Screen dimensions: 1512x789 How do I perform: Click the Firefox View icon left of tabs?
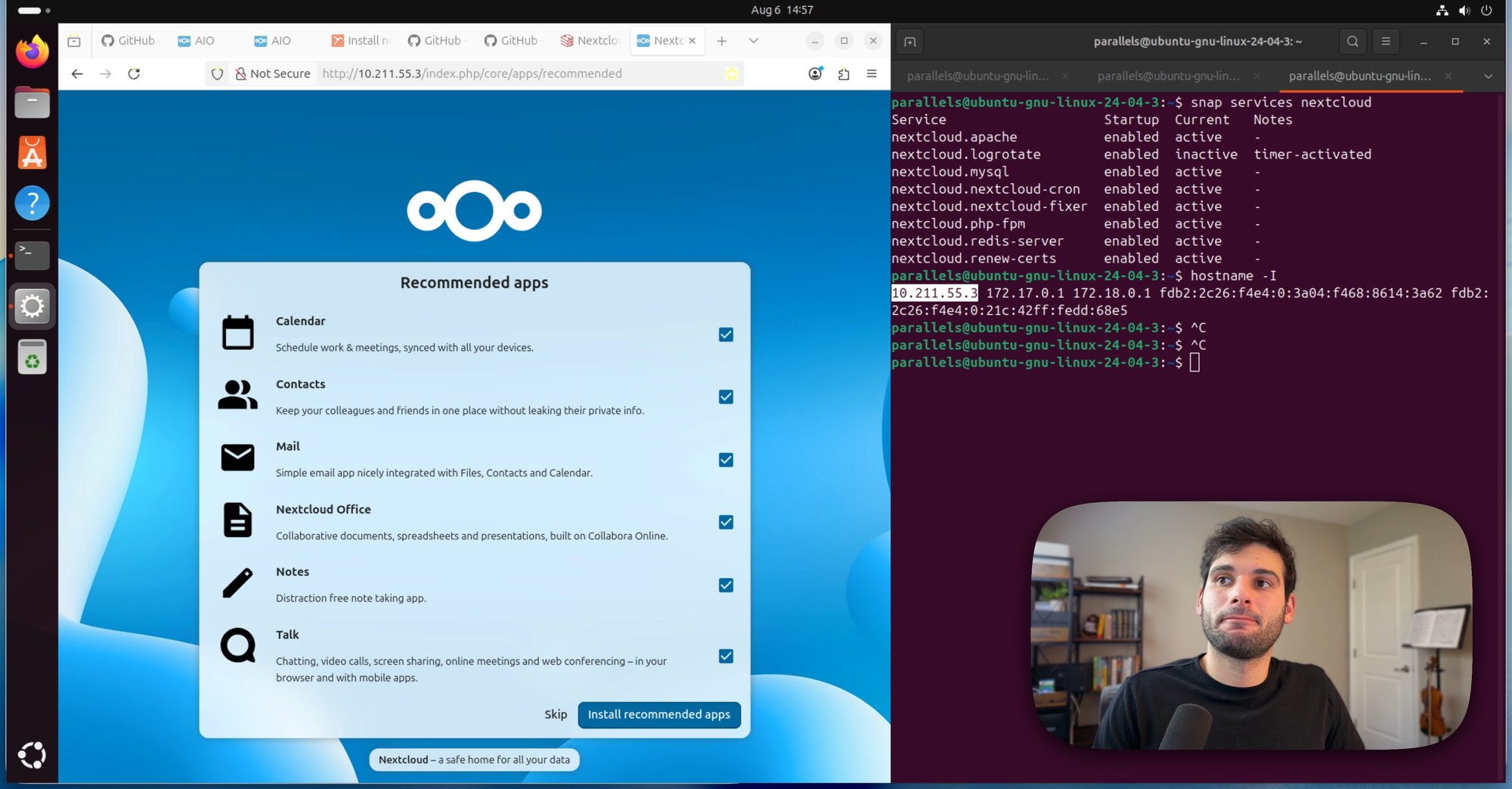pos(74,41)
